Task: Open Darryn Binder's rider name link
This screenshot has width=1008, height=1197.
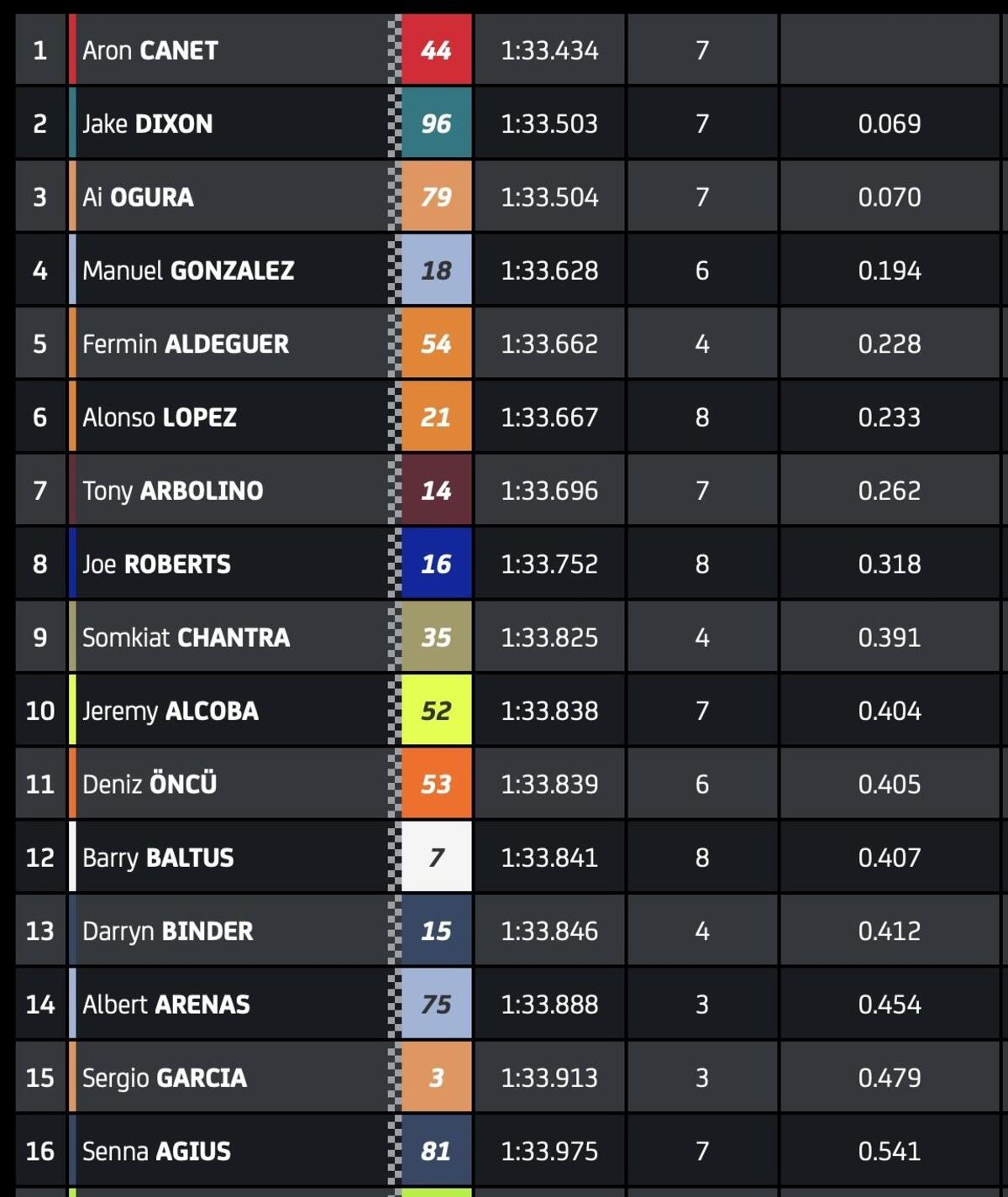Action: [167, 931]
